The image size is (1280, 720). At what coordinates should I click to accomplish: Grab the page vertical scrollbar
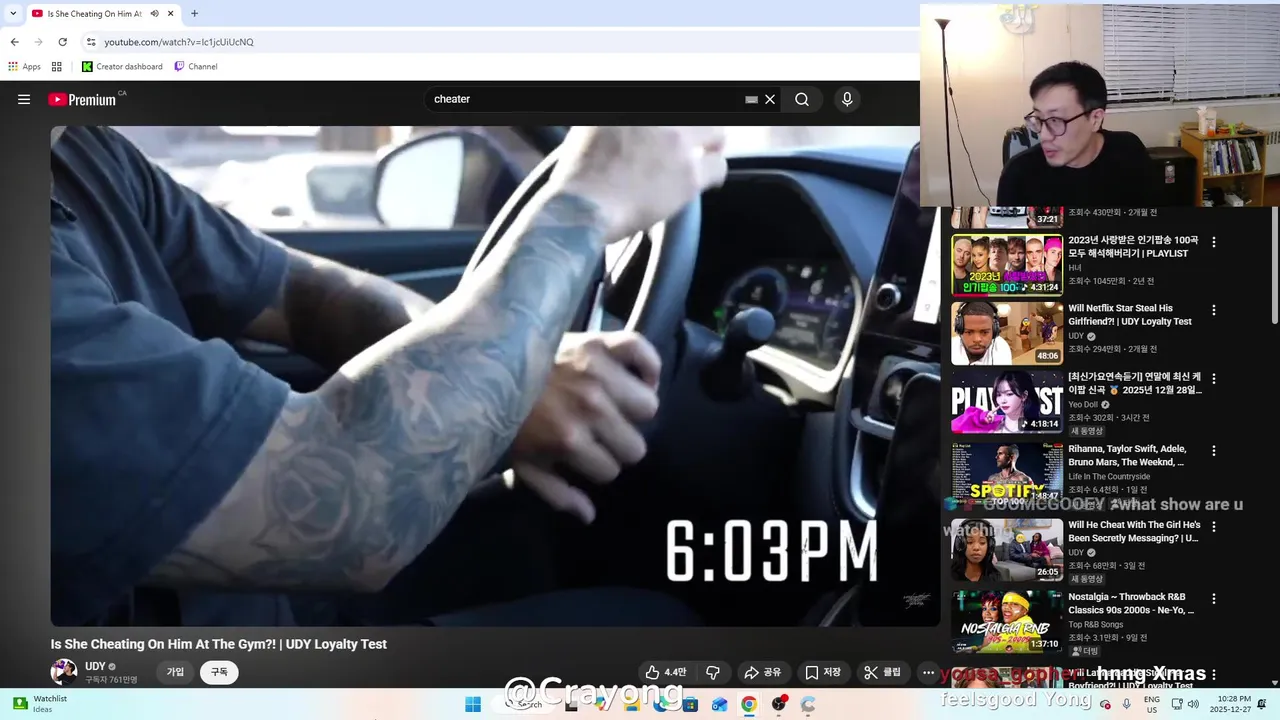1274,265
